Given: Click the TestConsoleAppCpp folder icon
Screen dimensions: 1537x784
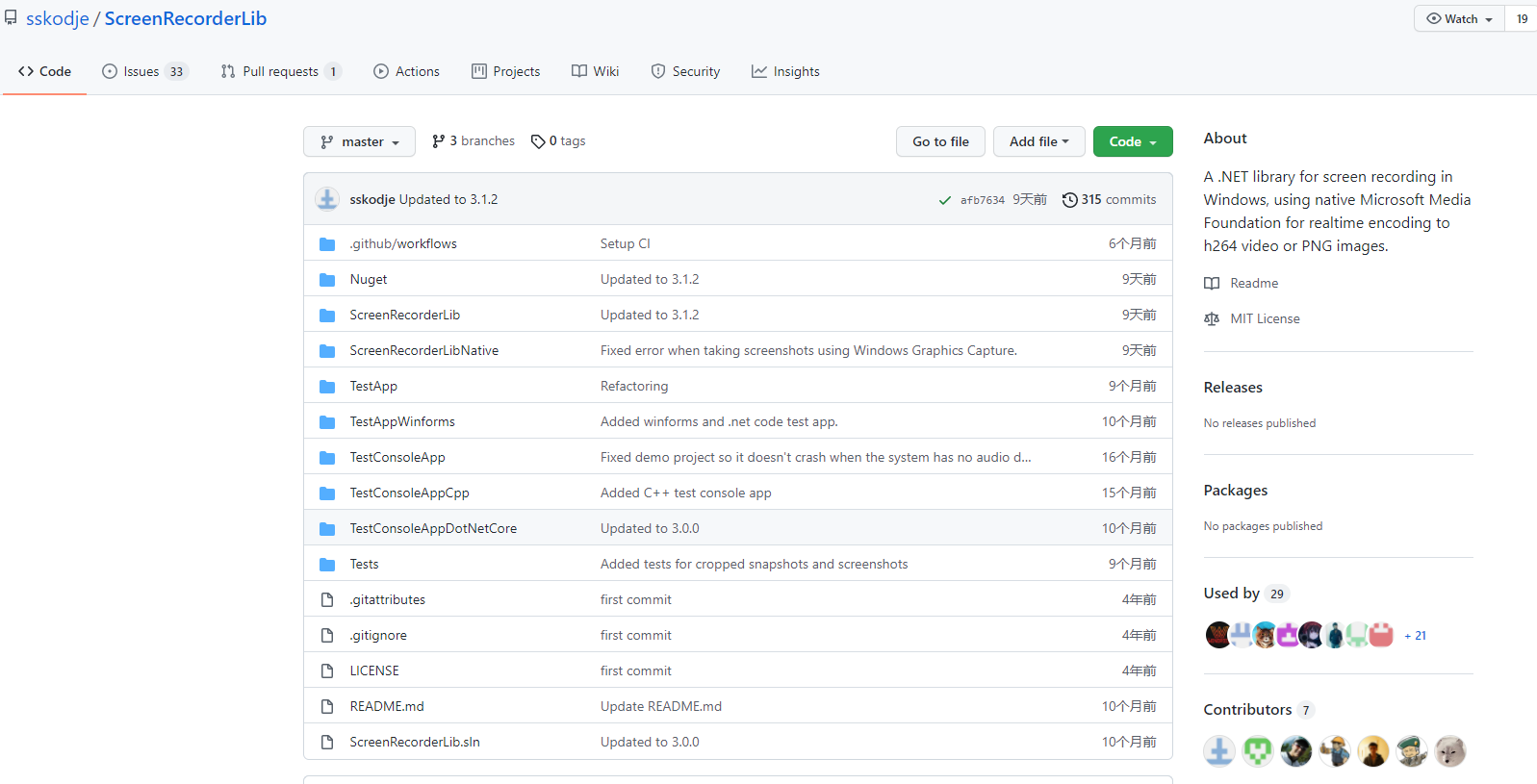Looking at the screenshot, I should coord(327,493).
